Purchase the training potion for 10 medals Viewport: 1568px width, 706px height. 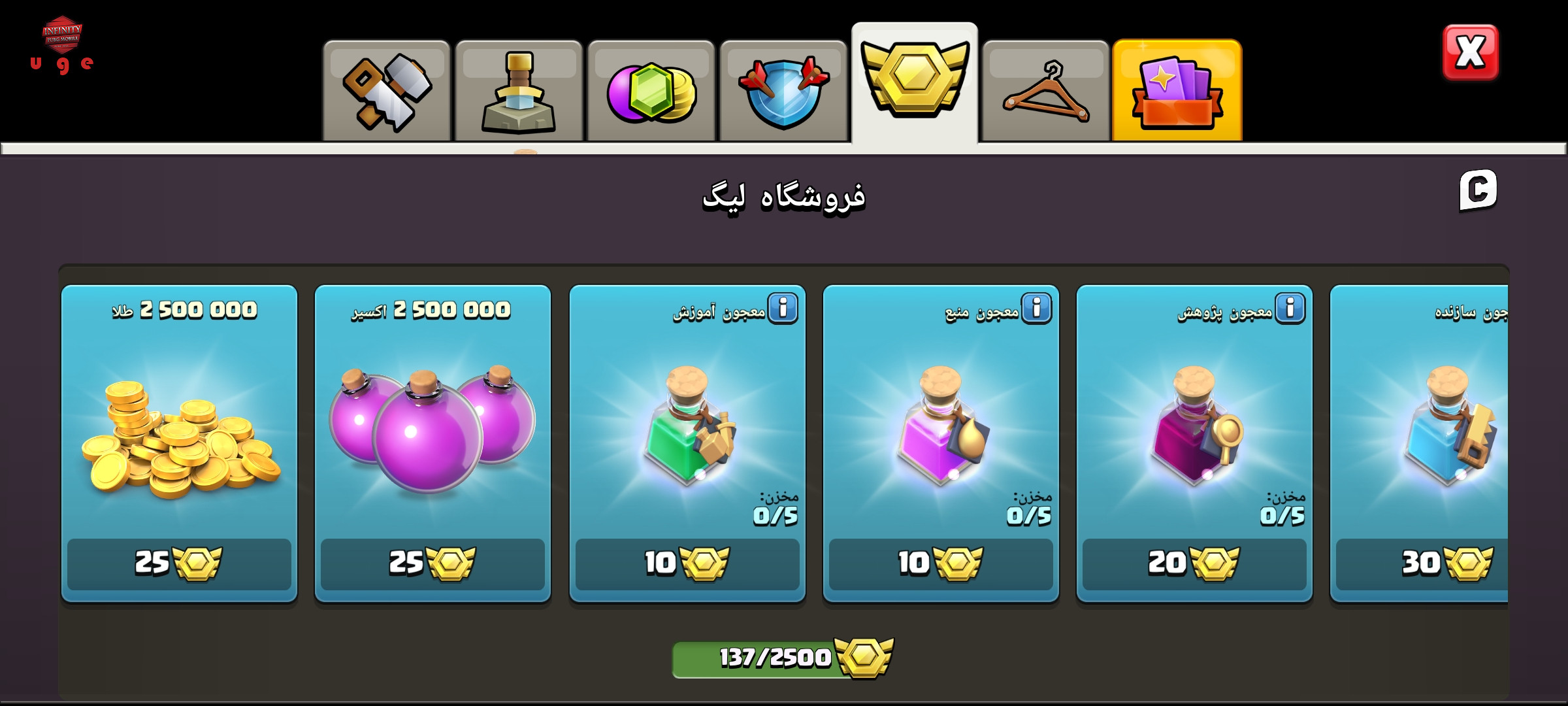(687, 564)
